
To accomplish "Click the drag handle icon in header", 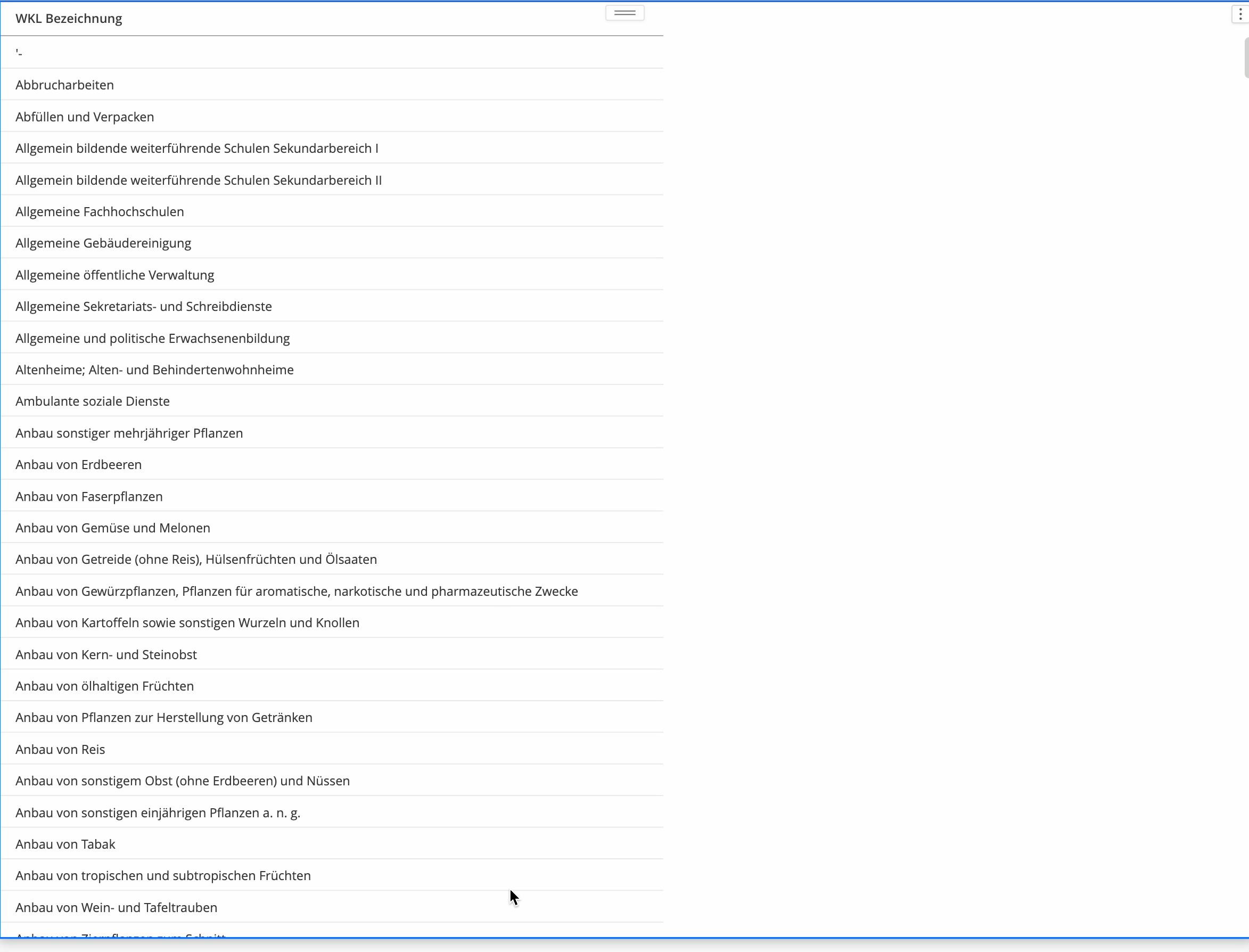I will click(624, 13).
